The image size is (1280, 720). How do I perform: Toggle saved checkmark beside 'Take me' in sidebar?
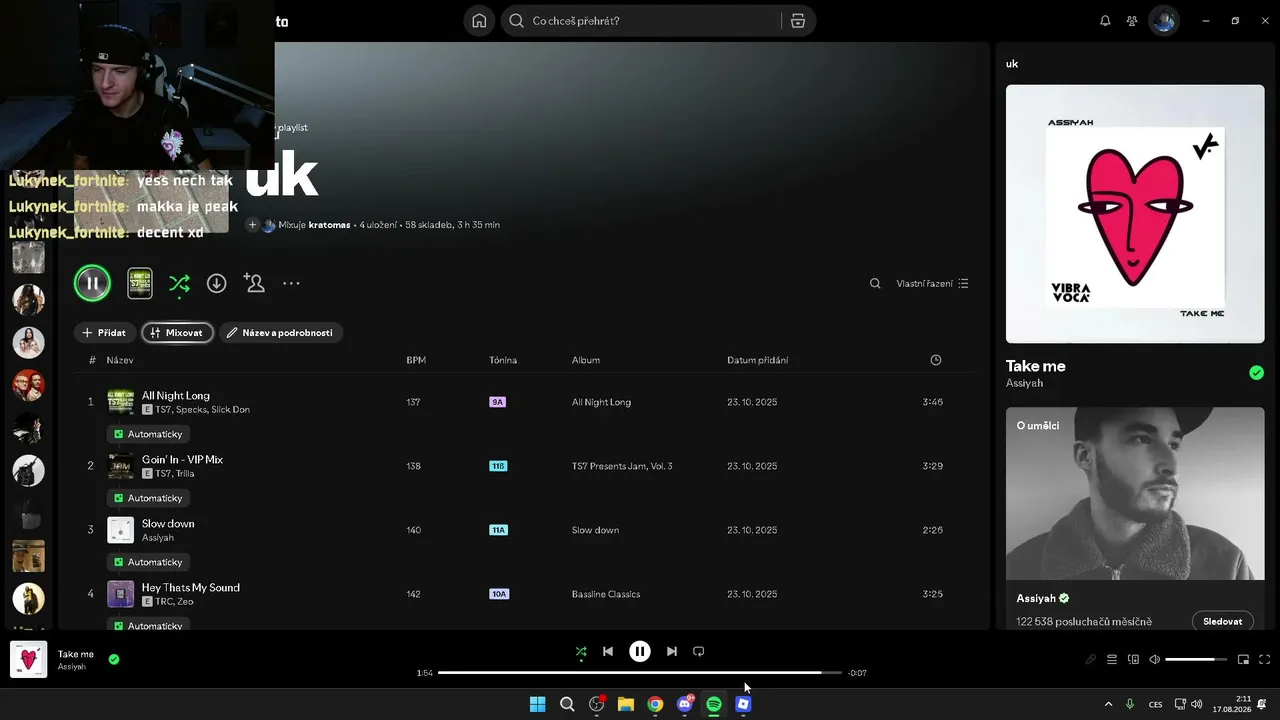click(x=1256, y=373)
